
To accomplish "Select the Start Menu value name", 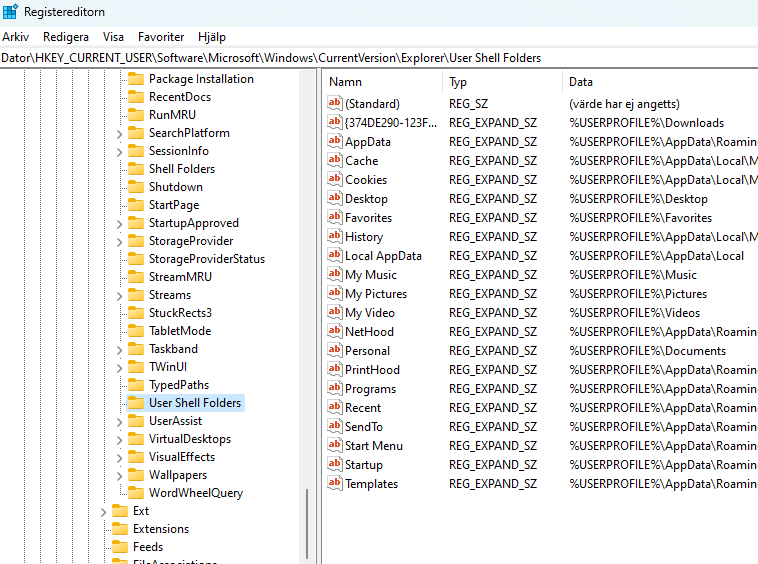I will [374, 446].
